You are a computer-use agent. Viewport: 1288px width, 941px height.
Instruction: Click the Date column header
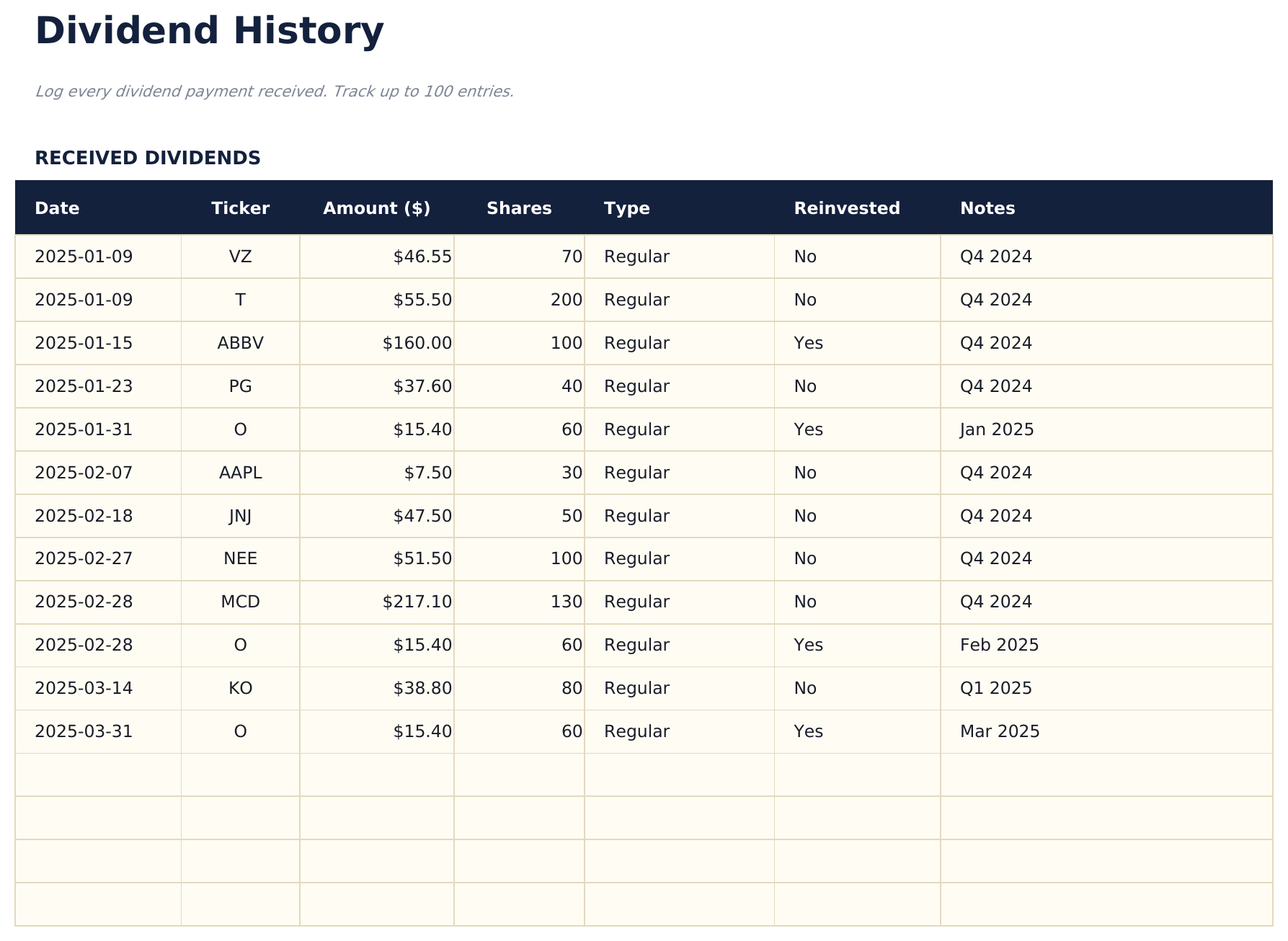[x=57, y=208]
